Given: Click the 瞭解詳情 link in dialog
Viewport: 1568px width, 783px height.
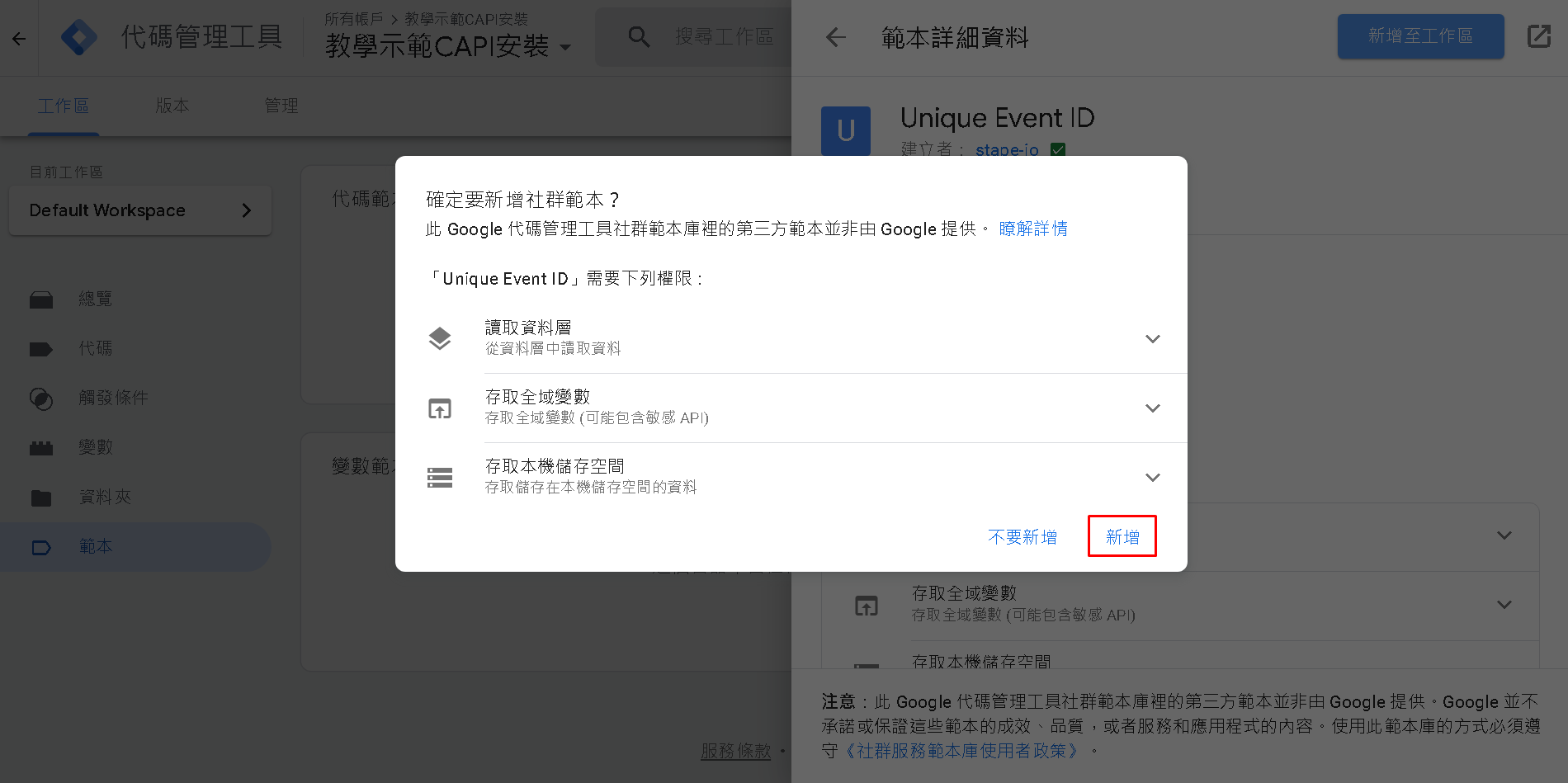Looking at the screenshot, I should tap(1033, 229).
